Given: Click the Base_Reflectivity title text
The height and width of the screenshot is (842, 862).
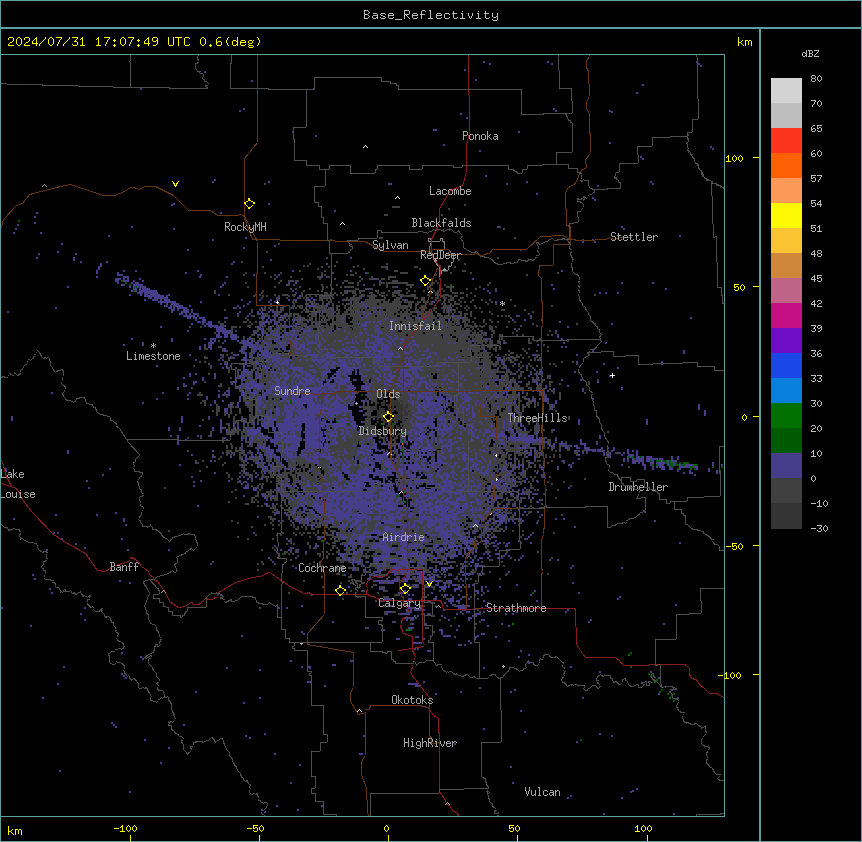Looking at the screenshot, I should (431, 15).
